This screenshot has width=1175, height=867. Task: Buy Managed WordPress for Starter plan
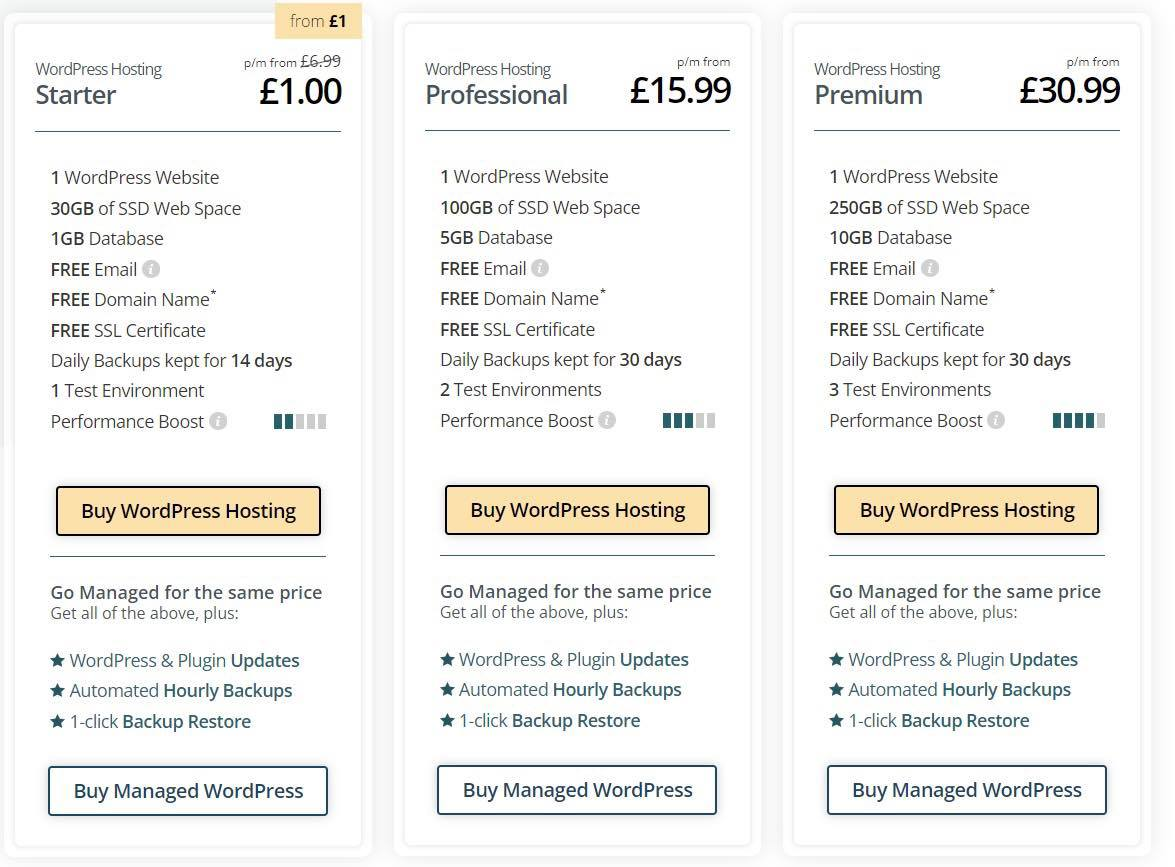(x=188, y=791)
